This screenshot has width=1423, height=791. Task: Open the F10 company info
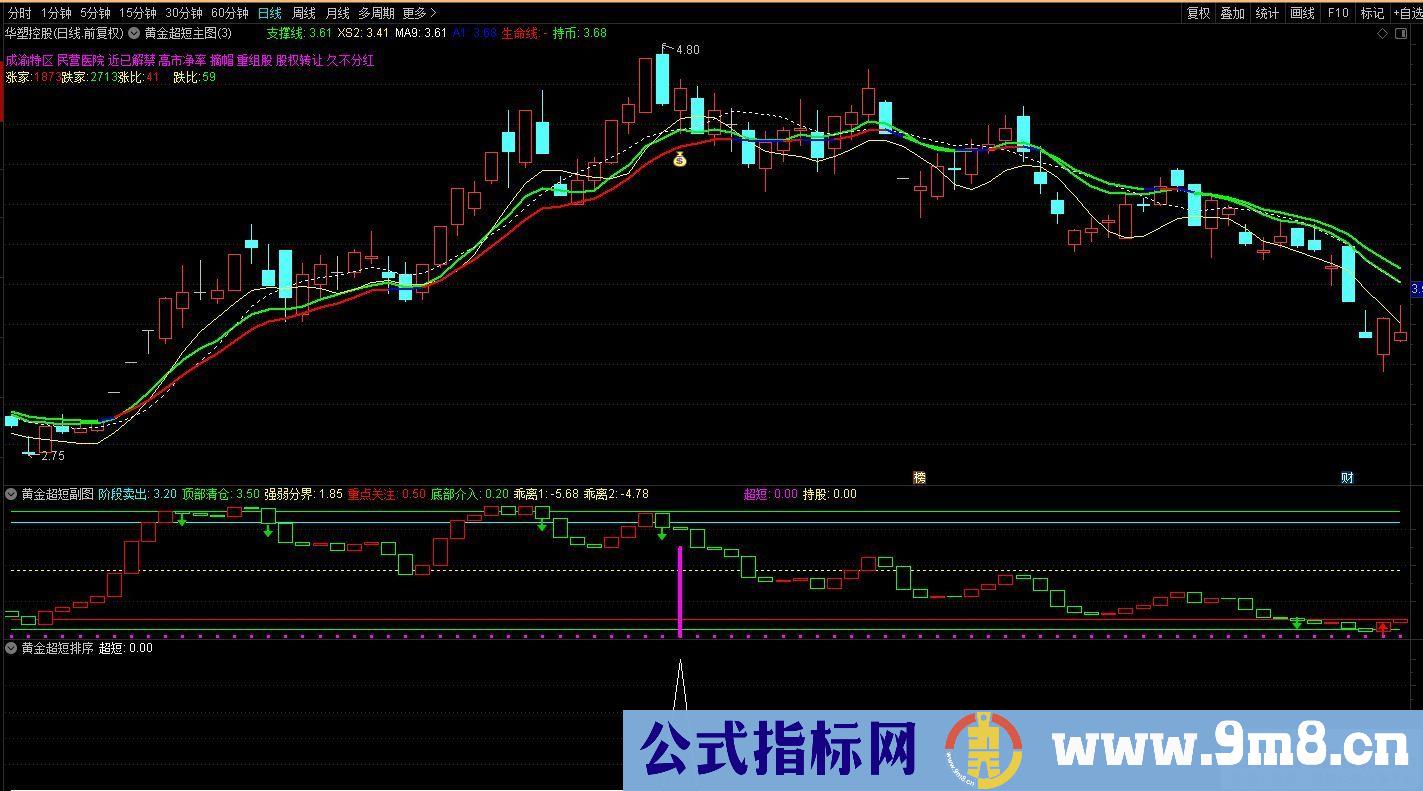tap(1337, 13)
